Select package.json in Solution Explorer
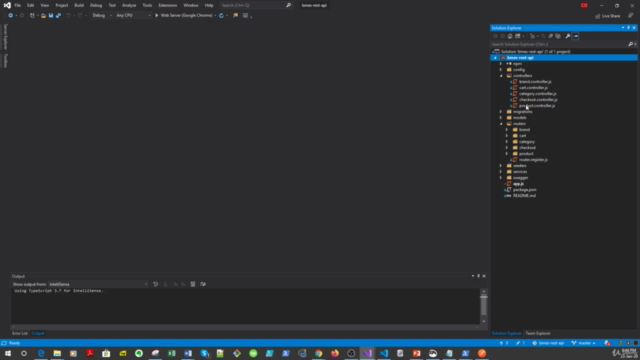This screenshot has width=640, height=360. click(x=524, y=190)
